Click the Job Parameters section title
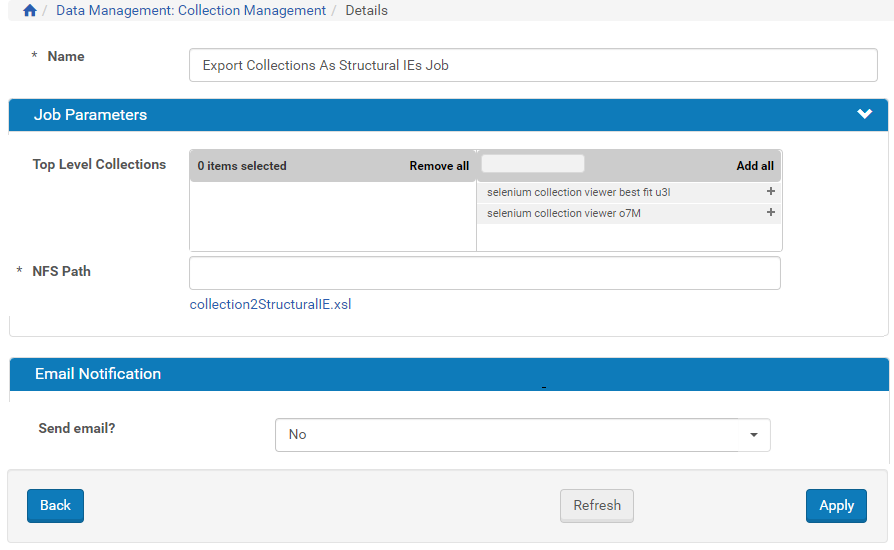Viewport: 894px width, 550px height. [90, 115]
